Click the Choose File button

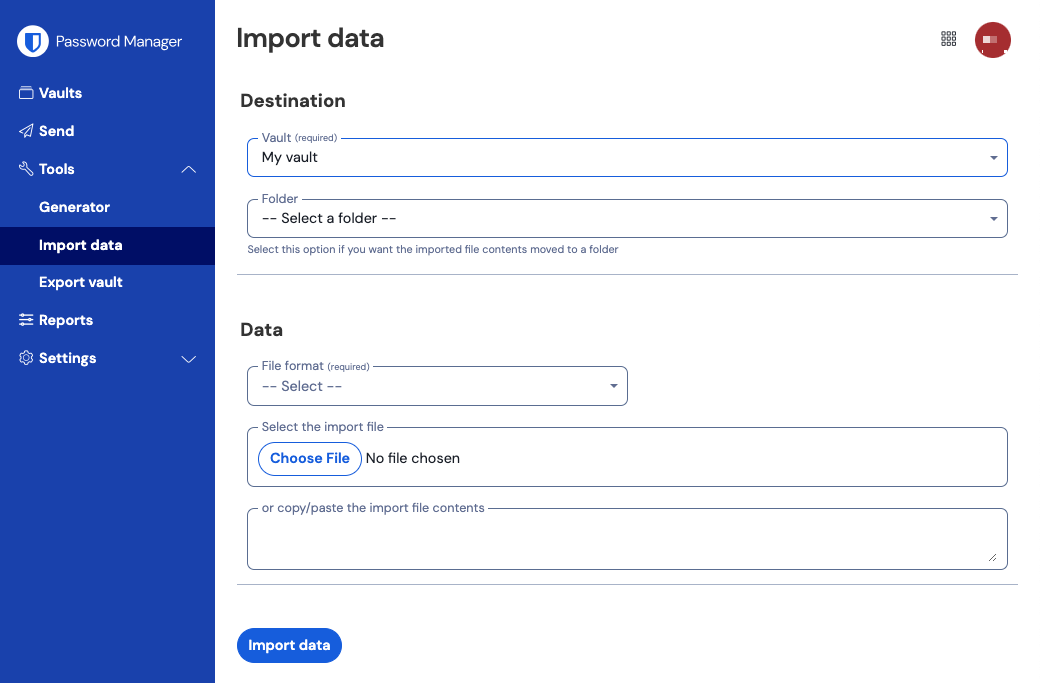coord(309,458)
